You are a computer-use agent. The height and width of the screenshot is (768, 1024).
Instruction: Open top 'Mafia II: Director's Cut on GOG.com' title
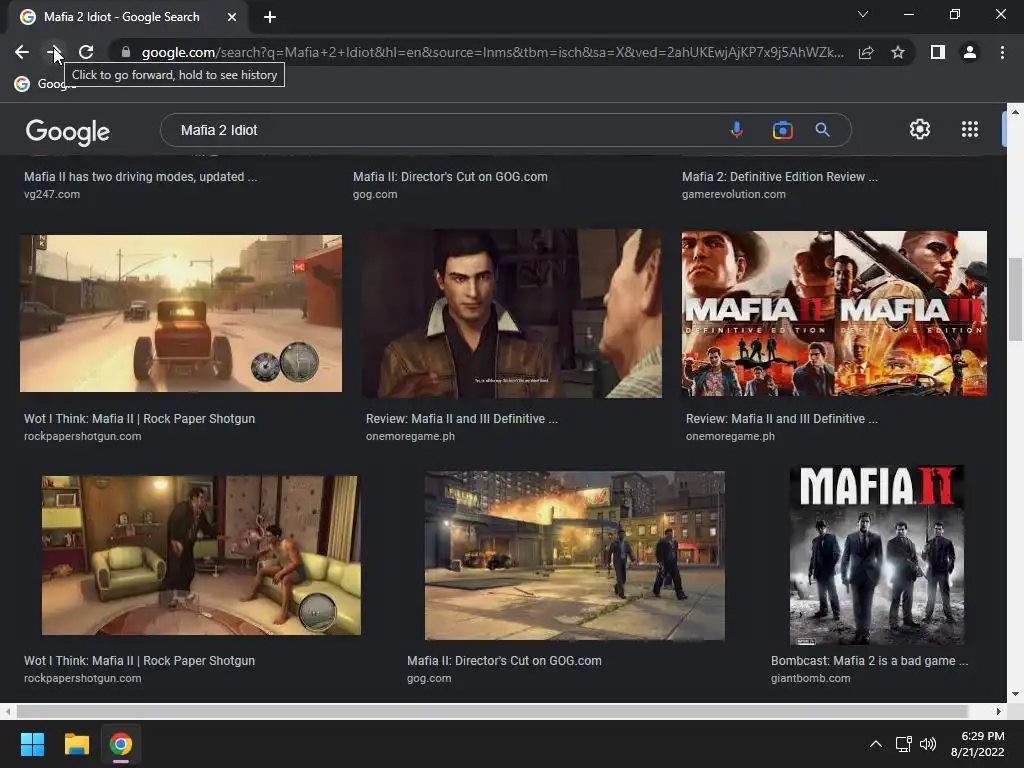450,176
